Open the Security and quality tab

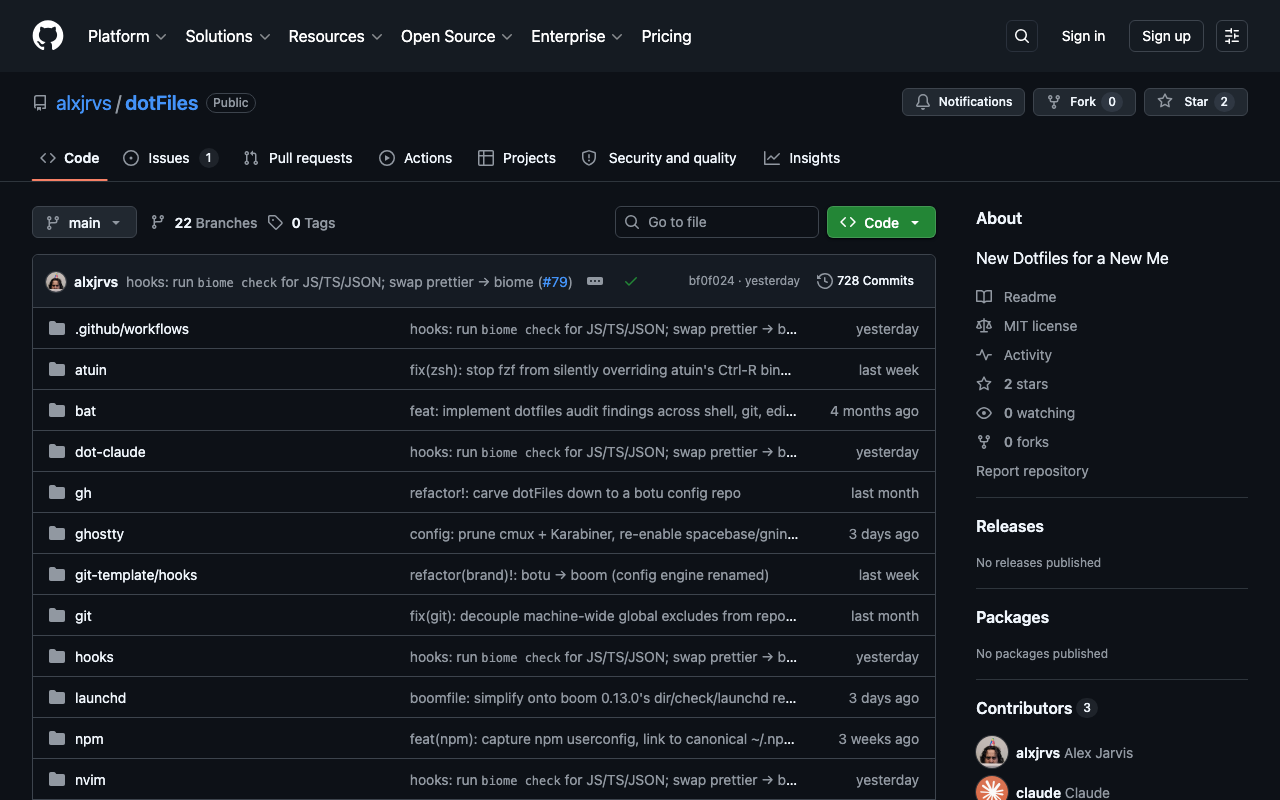pyautogui.click(x=659, y=158)
